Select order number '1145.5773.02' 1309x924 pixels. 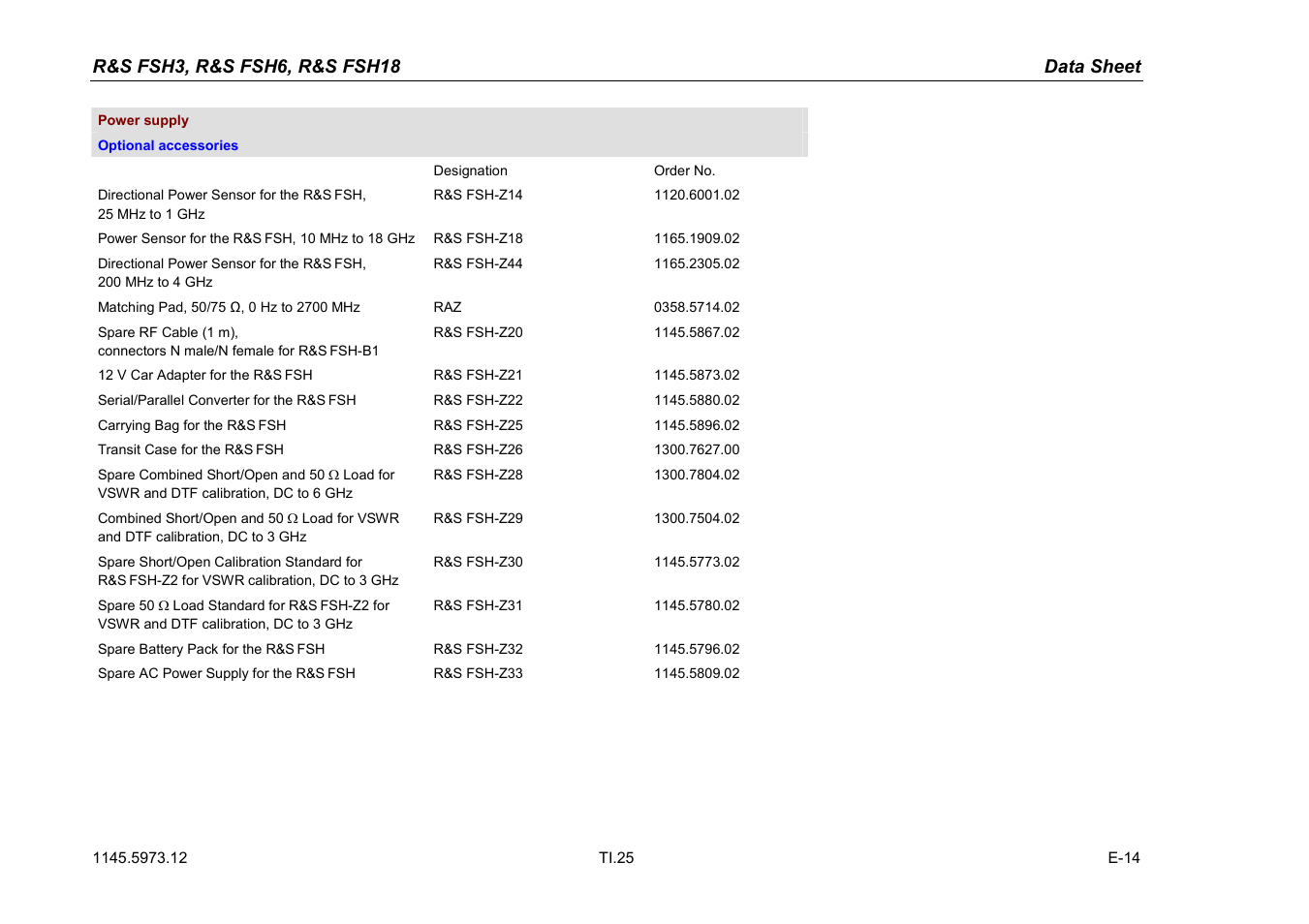click(x=697, y=562)
